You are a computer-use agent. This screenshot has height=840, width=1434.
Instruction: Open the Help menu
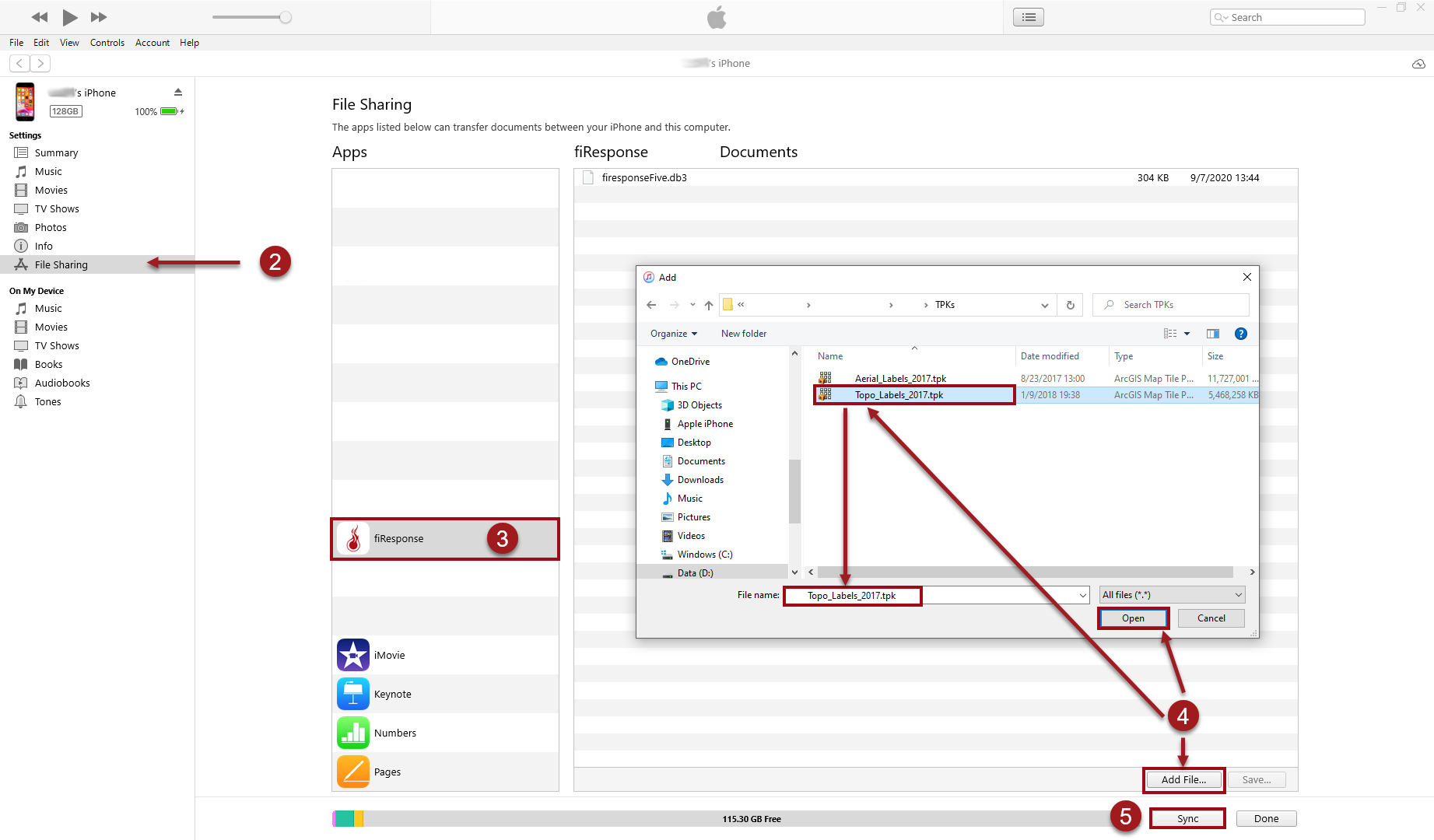(x=189, y=43)
